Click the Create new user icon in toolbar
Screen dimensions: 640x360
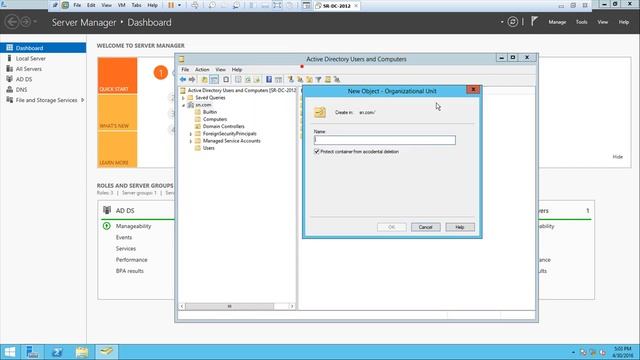click(x=291, y=80)
